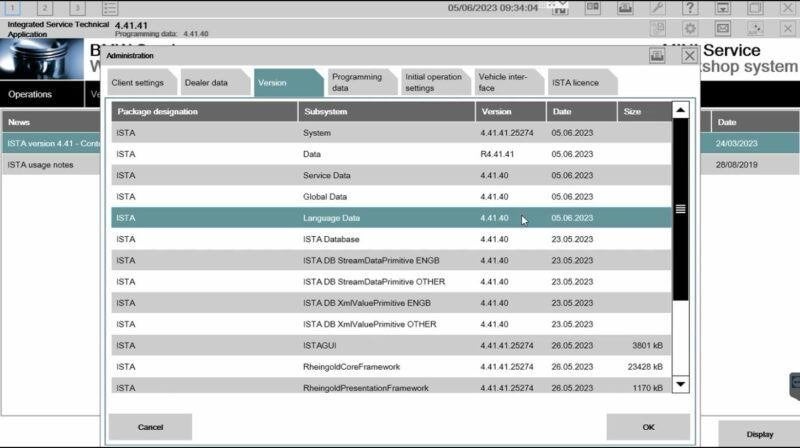Image resolution: width=800 pixels, height=448 pixels.
Task: Select the RheingoldPresentationFramework row
Action: (391, 386)
